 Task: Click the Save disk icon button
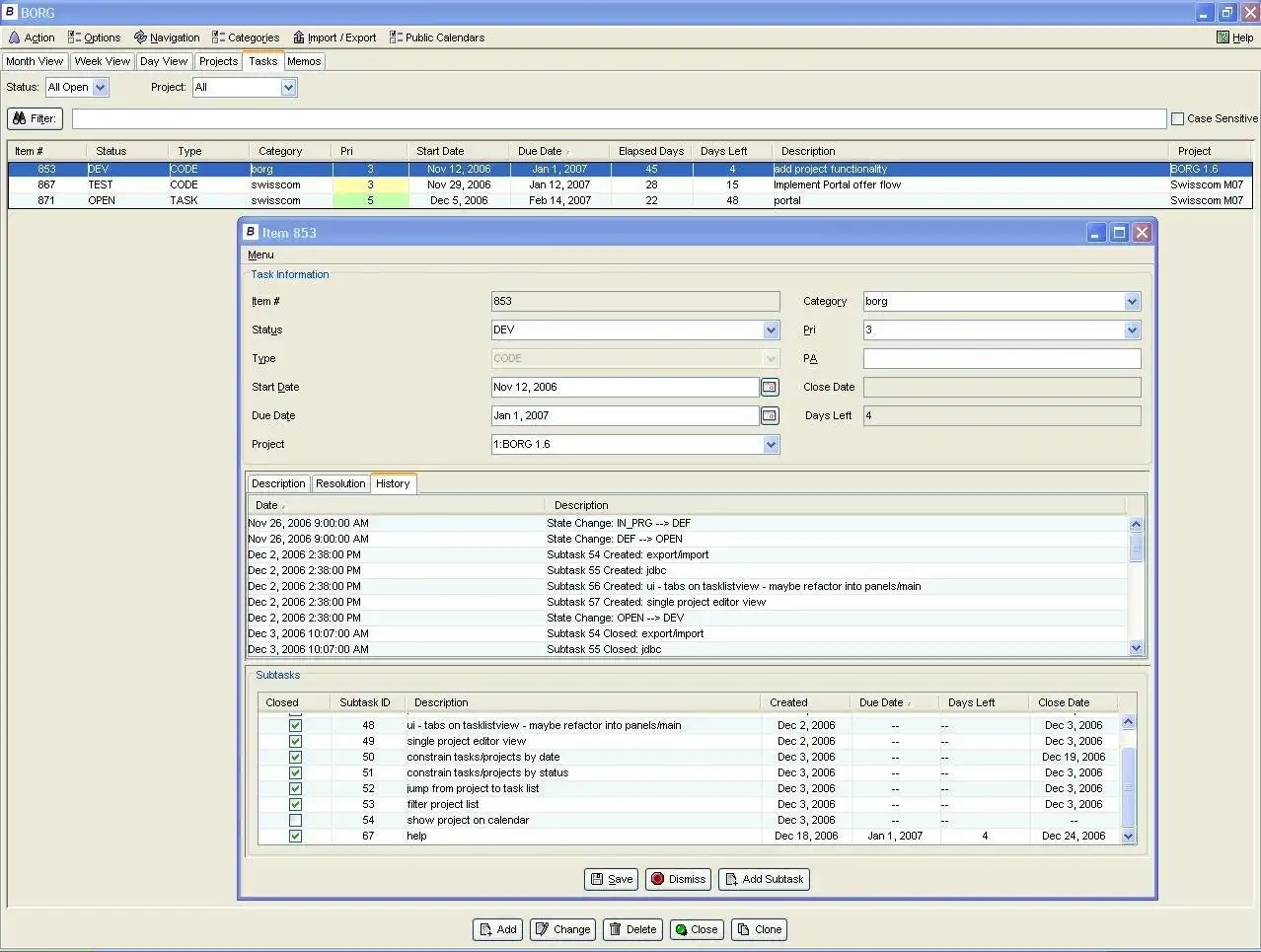tap(611, 879)
